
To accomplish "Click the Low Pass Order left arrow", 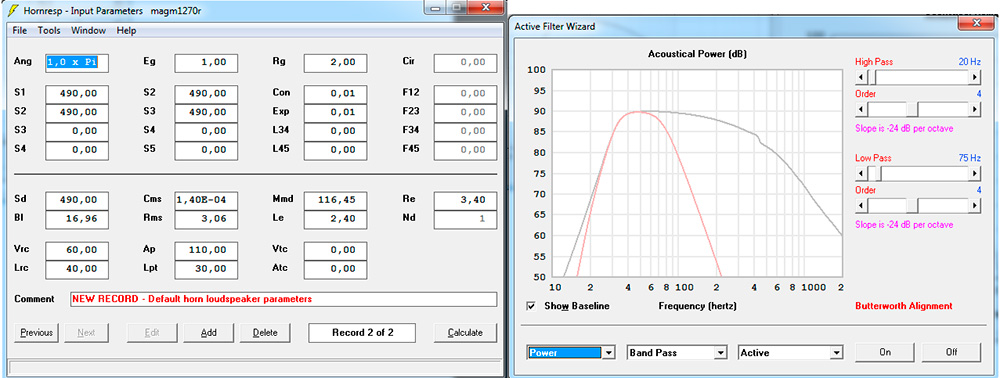I will (860, 206).
